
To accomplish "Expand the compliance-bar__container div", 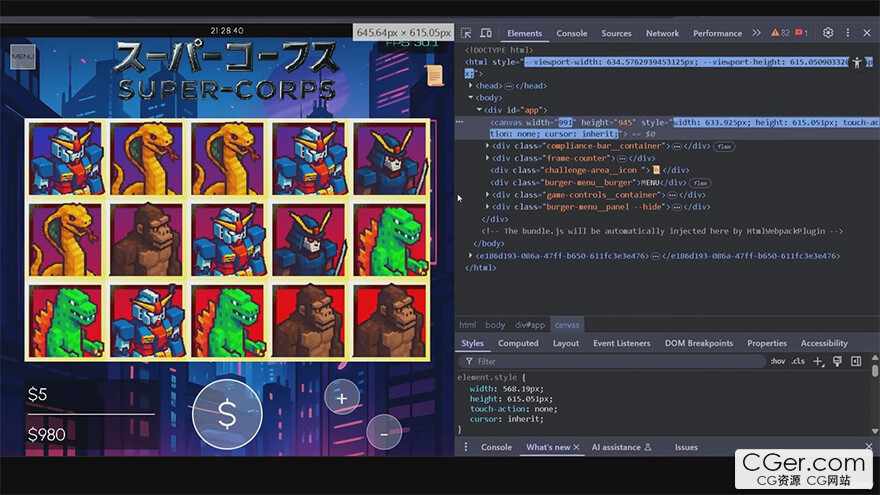I will pyautogui.click(x=488, y=145).
